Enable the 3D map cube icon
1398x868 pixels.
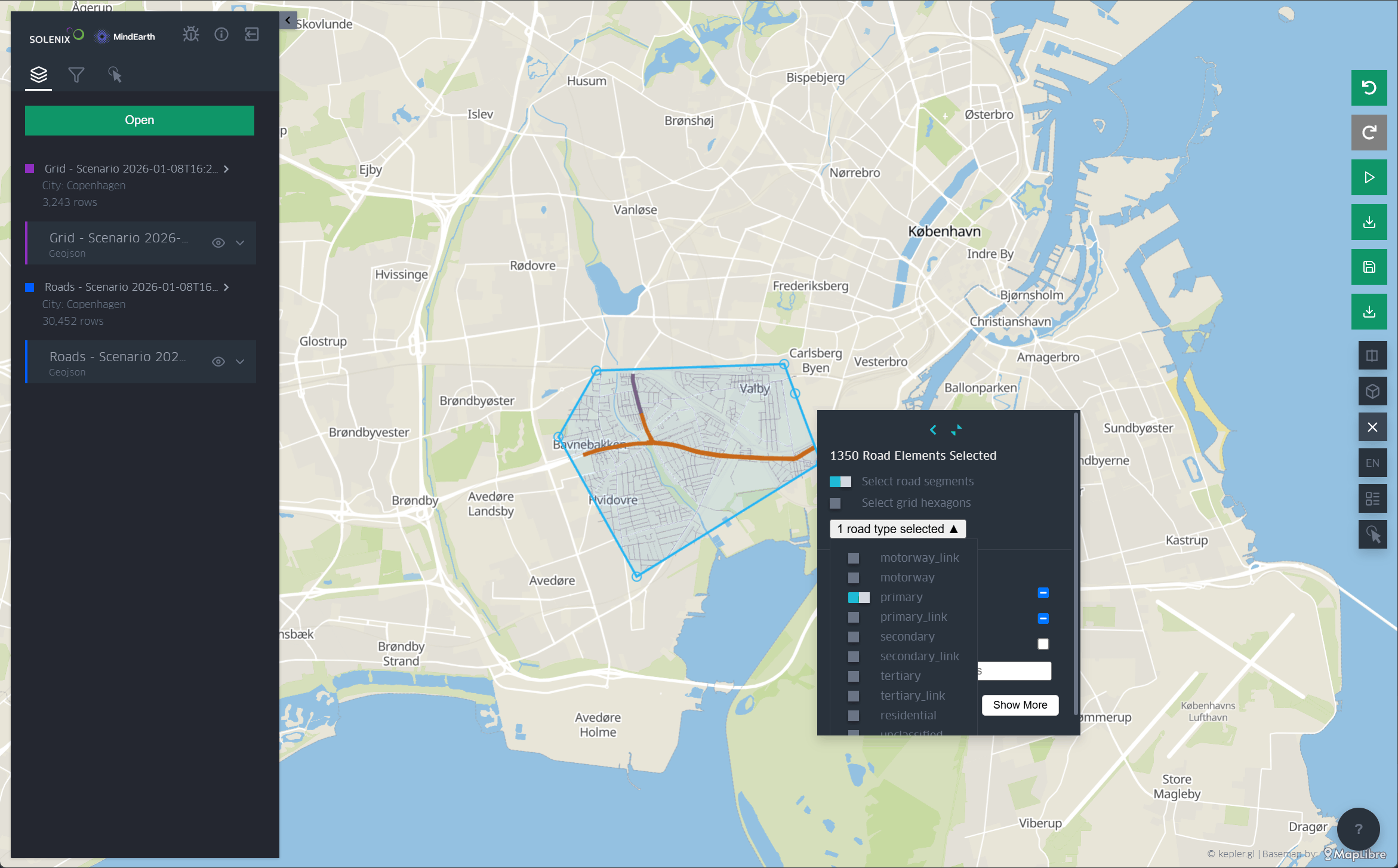(1372, 392)
